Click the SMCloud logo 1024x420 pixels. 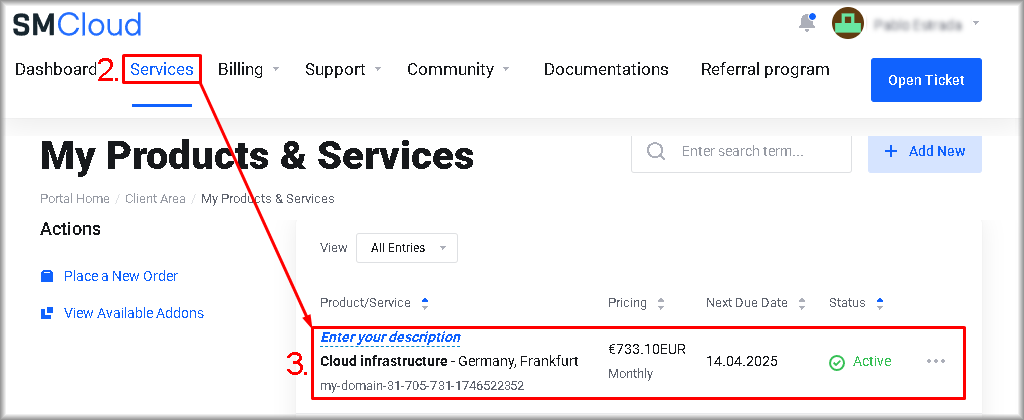click(x=77, y=24)
